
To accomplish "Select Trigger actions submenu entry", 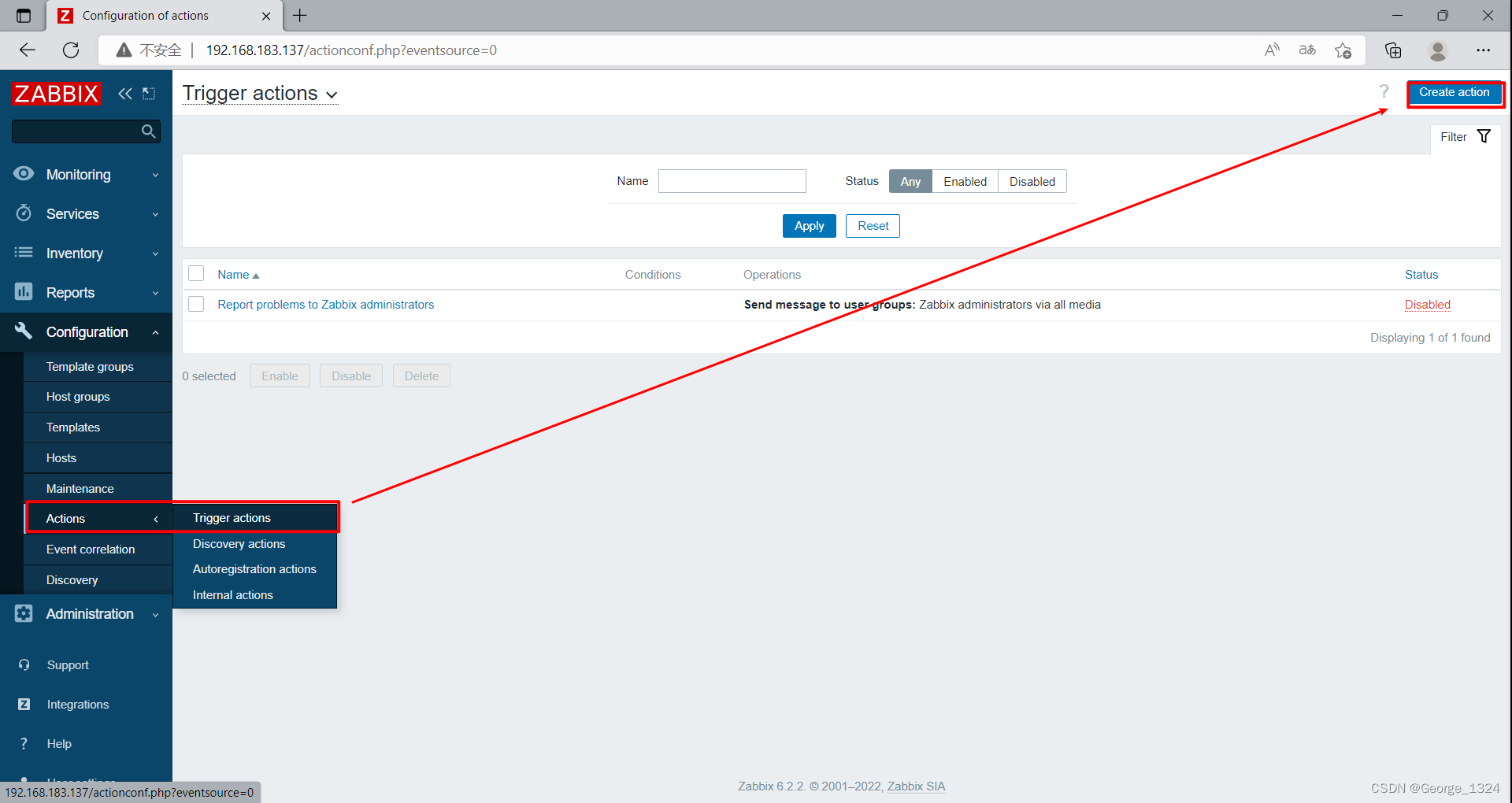I will [255, 518].
